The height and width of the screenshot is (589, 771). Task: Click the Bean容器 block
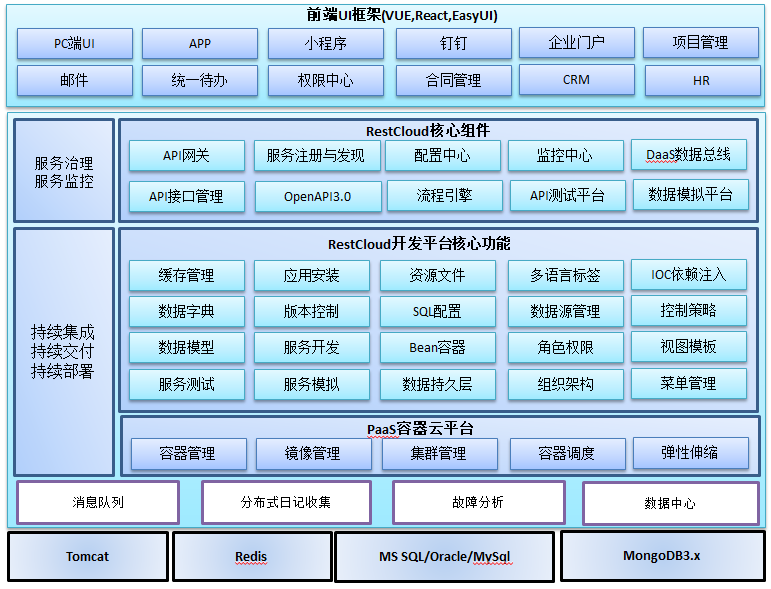[437, 348]
